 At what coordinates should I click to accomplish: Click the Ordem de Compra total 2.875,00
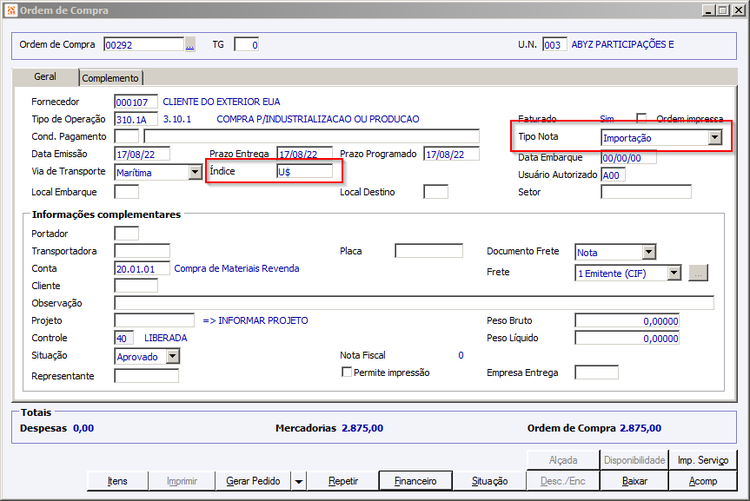(640, 428)
